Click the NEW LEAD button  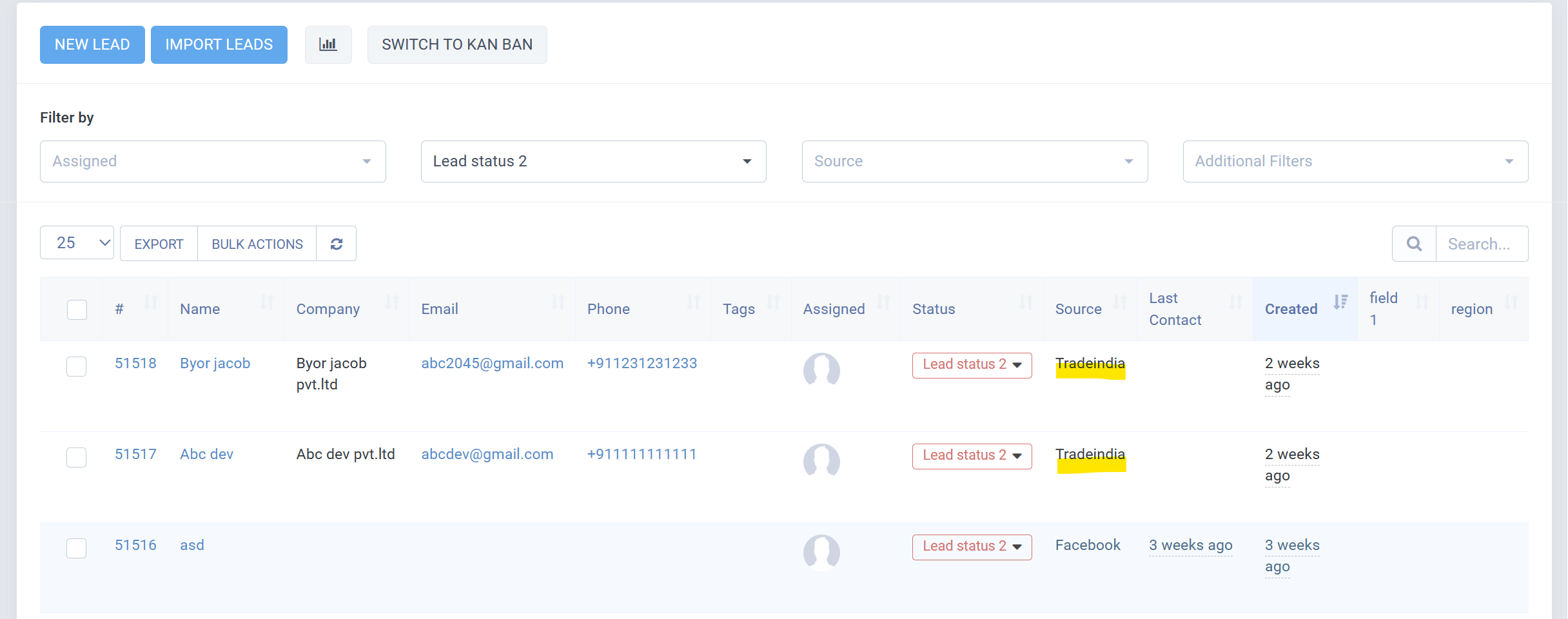tap(92, 44)
